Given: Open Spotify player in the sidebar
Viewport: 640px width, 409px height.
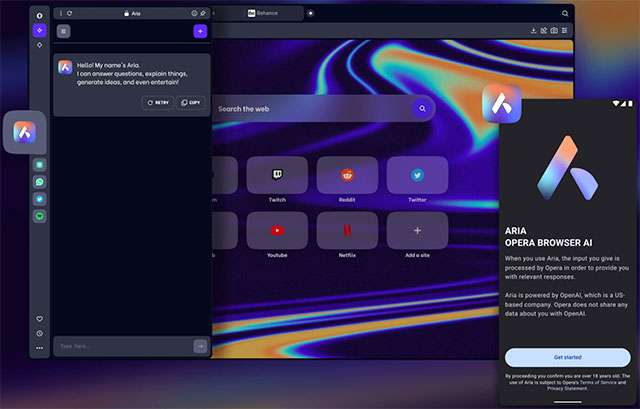Looking at the screenshot, I should click(x=40, y=216).
